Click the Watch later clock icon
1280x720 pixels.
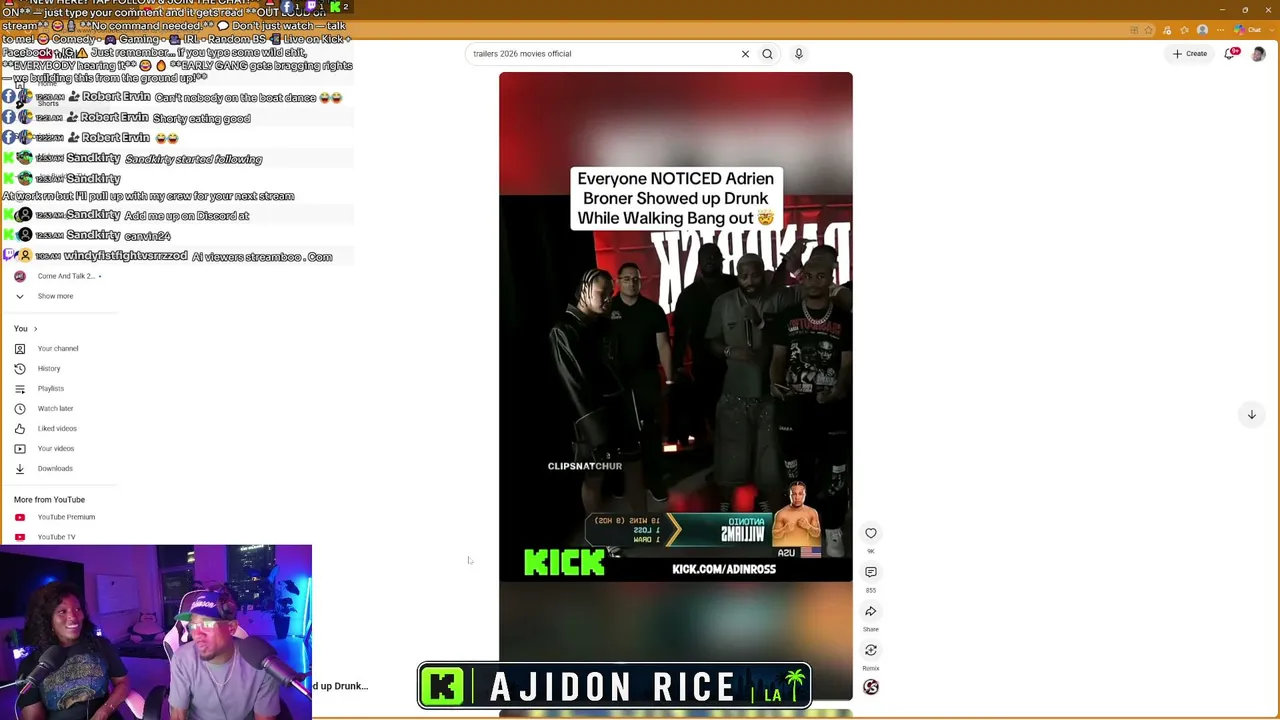click(x=20, y=409)
